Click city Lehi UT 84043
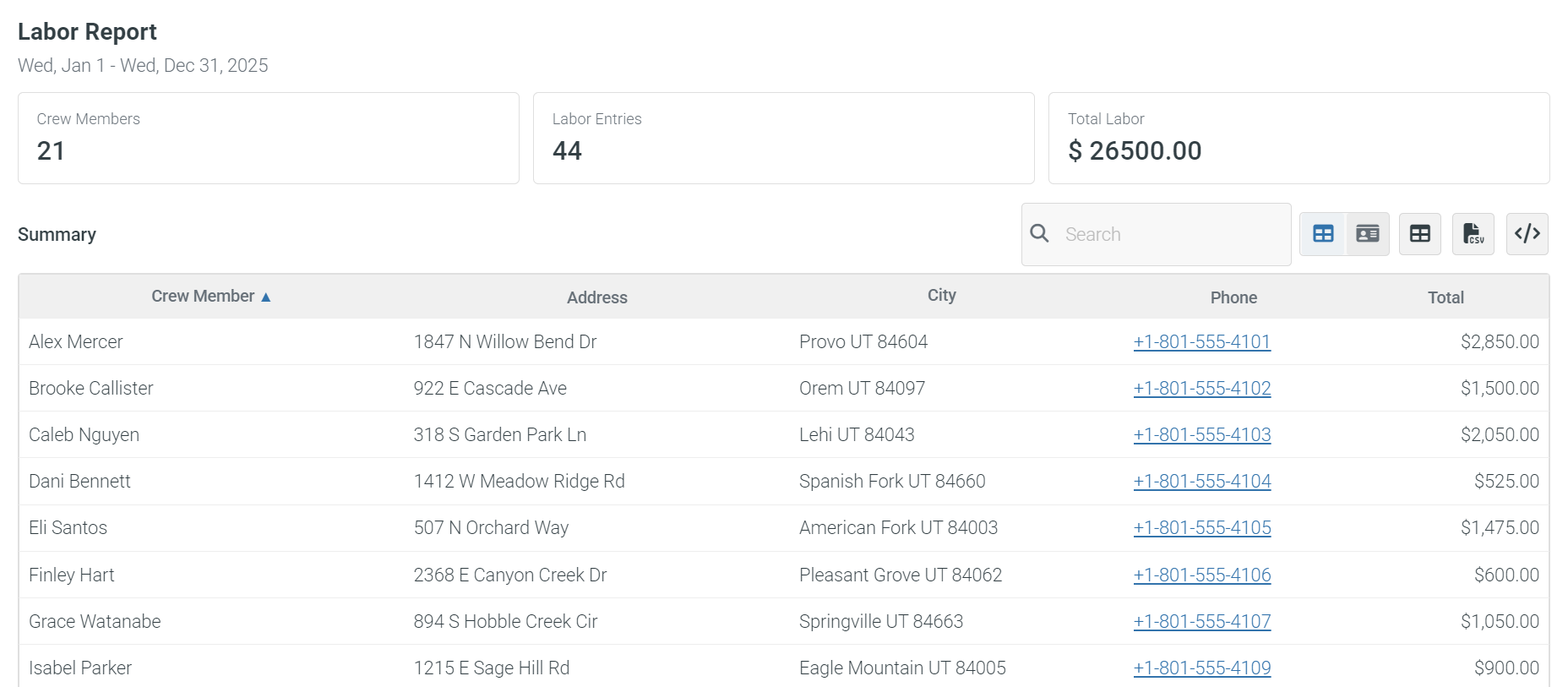This screenshot has height=687, width=1568. pyautogui.click(x=857, y=434)
